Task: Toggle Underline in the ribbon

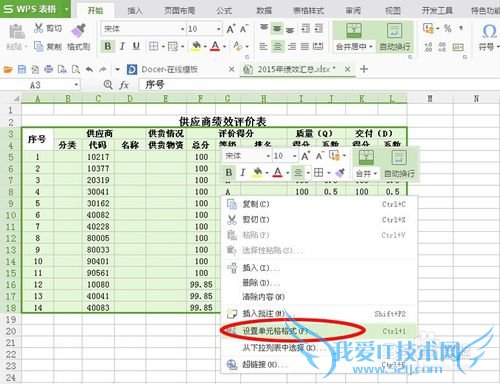Action: [136, 46]
